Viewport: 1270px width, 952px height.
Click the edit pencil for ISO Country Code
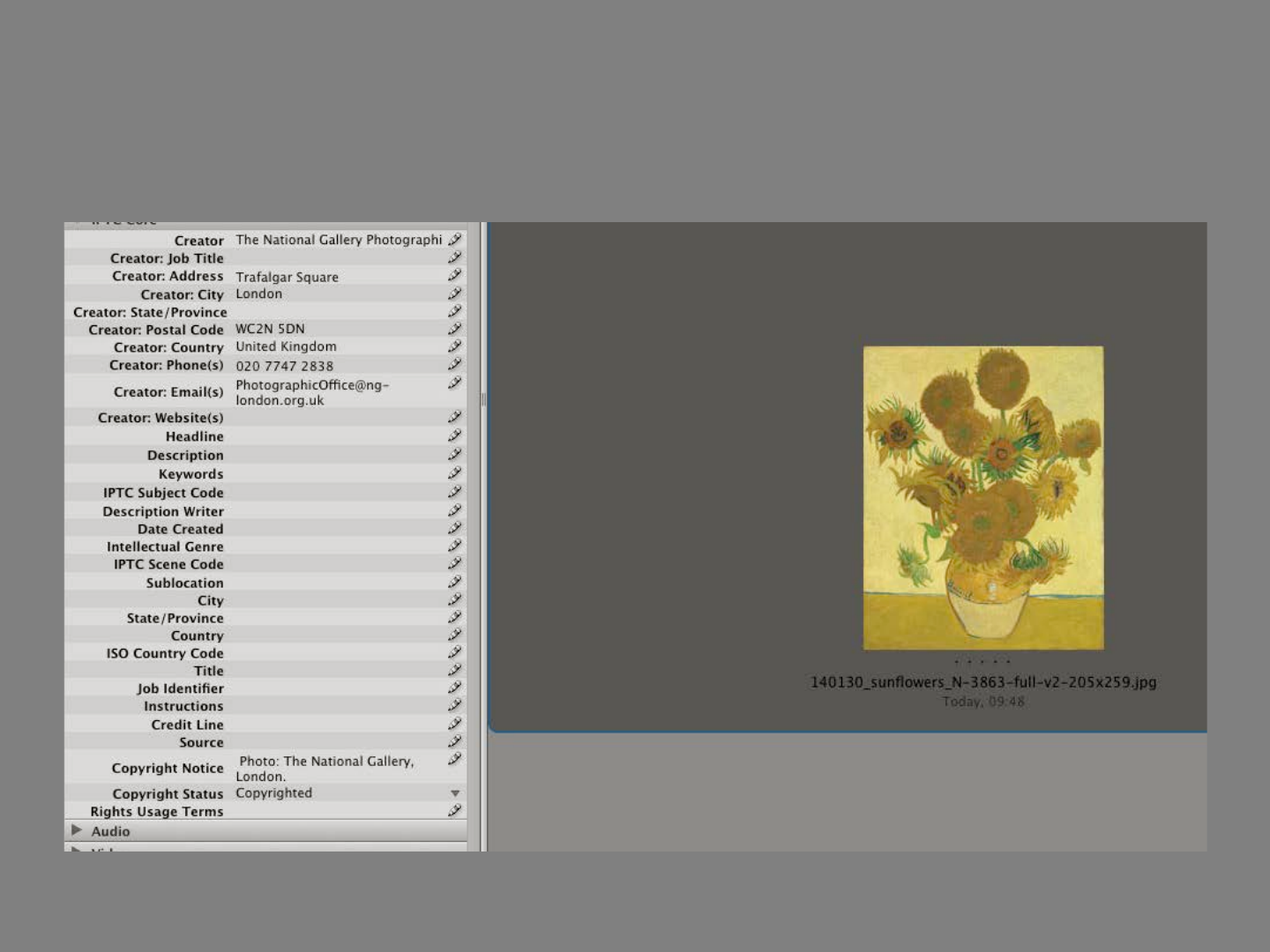click(455, 652)
